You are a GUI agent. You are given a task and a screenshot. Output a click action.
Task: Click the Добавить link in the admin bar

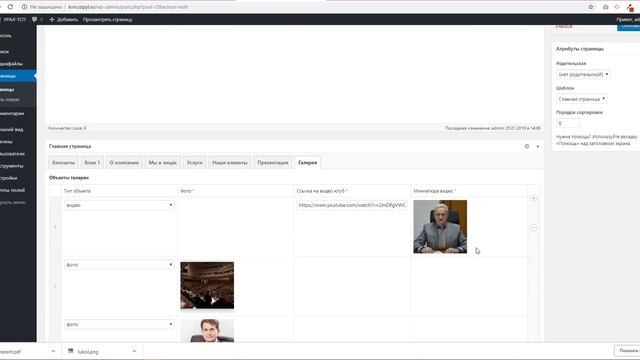[x=67, y=19]
